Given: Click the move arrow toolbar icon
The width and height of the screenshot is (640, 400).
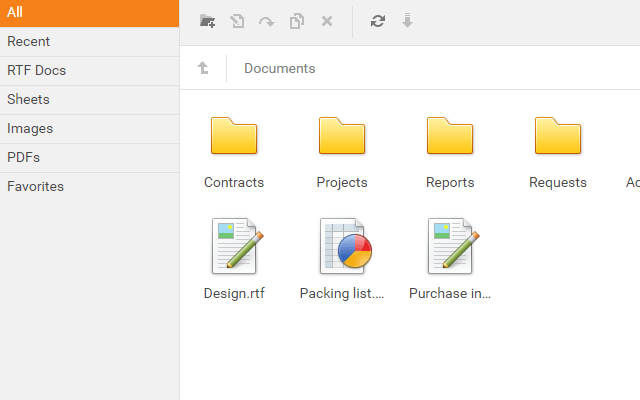Looking at the screenshot, I should (266, 21).
